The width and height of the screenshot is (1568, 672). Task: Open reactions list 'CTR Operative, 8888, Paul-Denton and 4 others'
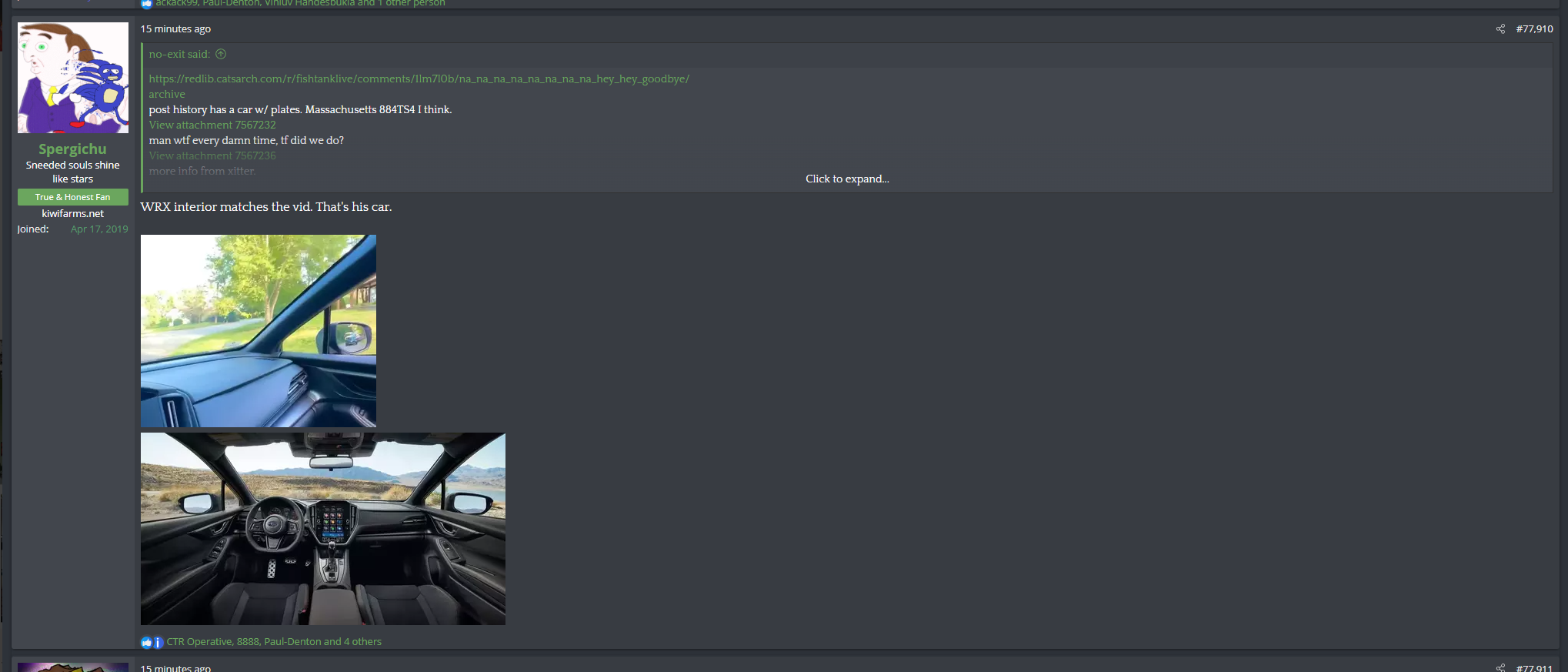[274, 642]
